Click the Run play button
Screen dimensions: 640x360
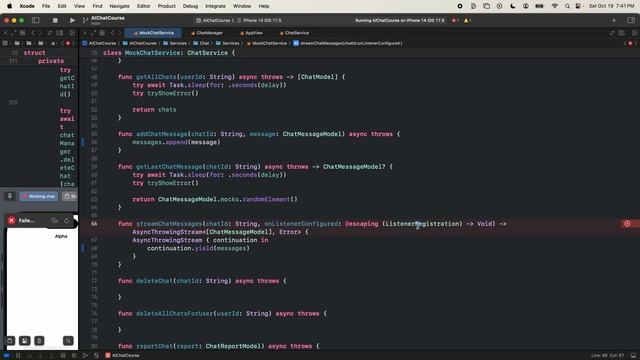pyautogui.click(x=72, y=20)
